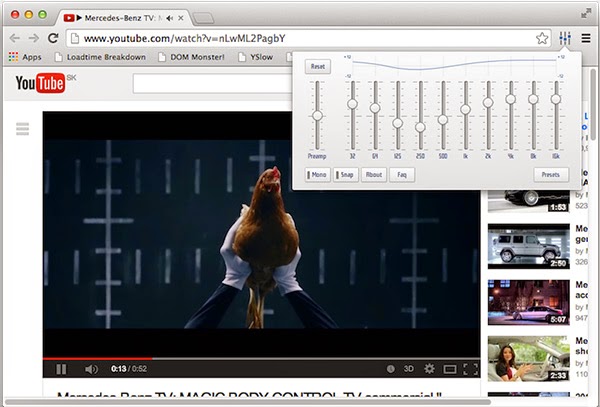Open the Chrome hamburger menu
The image size is (600, 407).
[586, 38]
